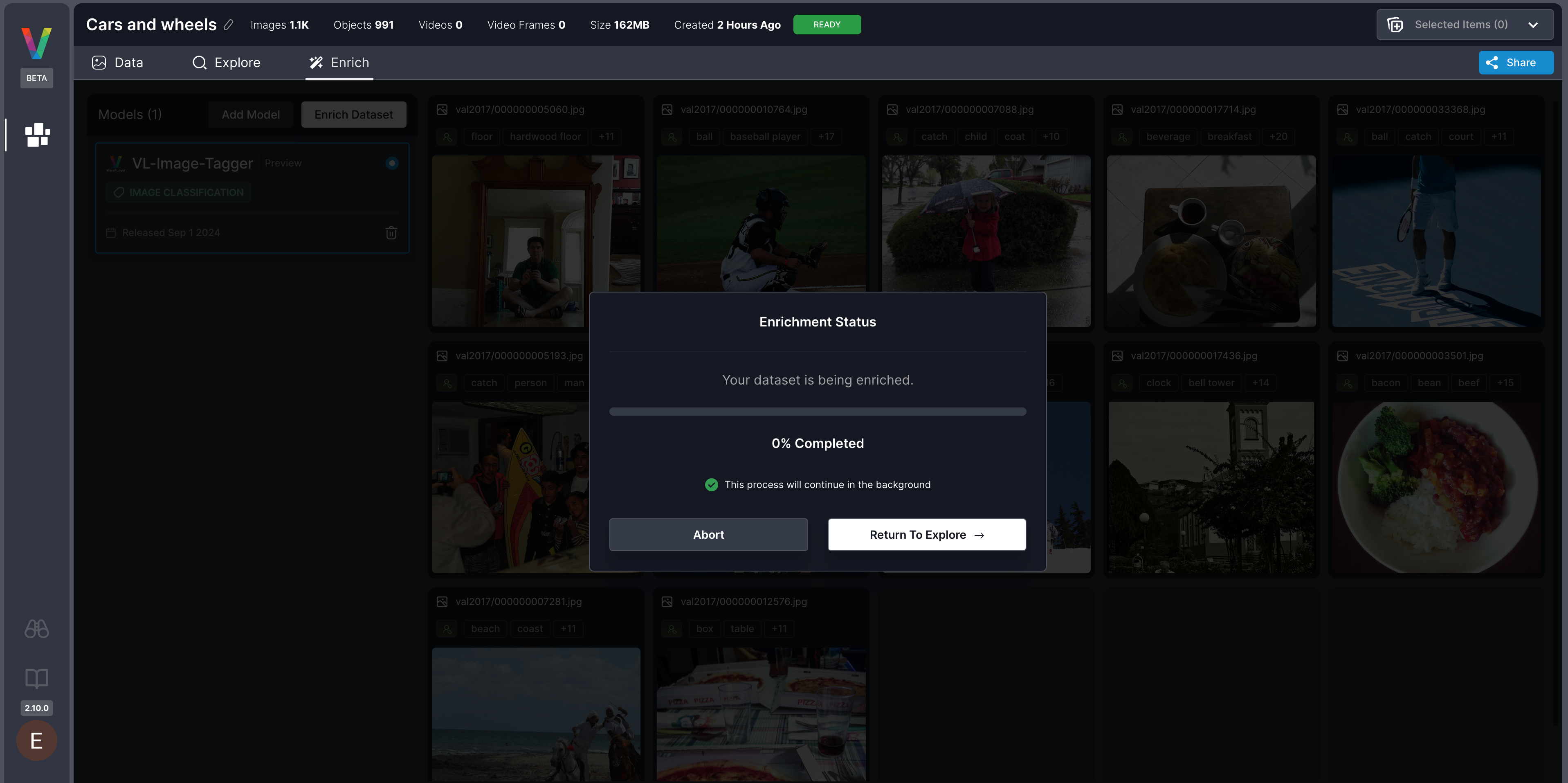Click the Abort button

pyautogui.click(x=708, y=534)
